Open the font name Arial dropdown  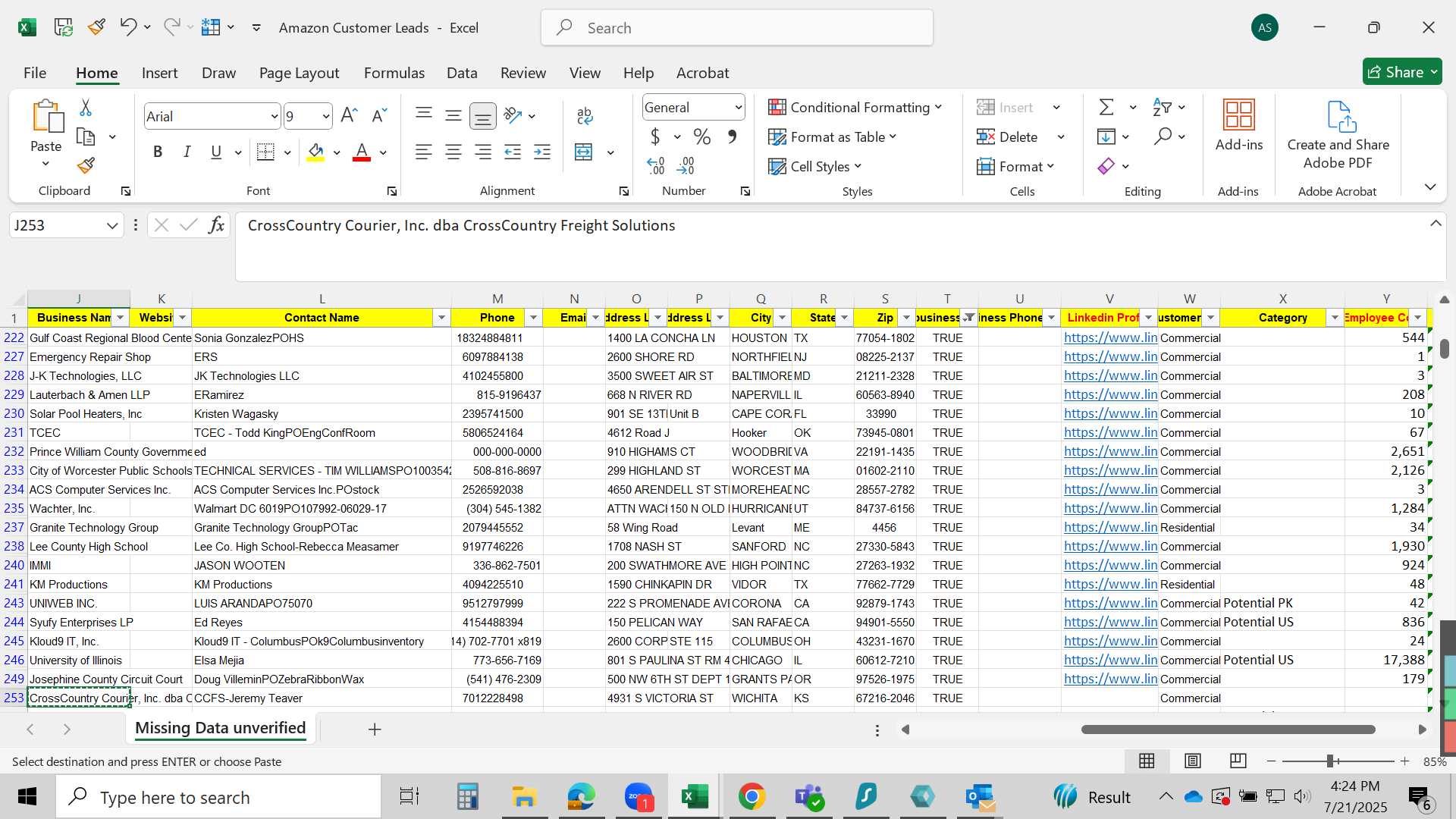coord(275,116)
